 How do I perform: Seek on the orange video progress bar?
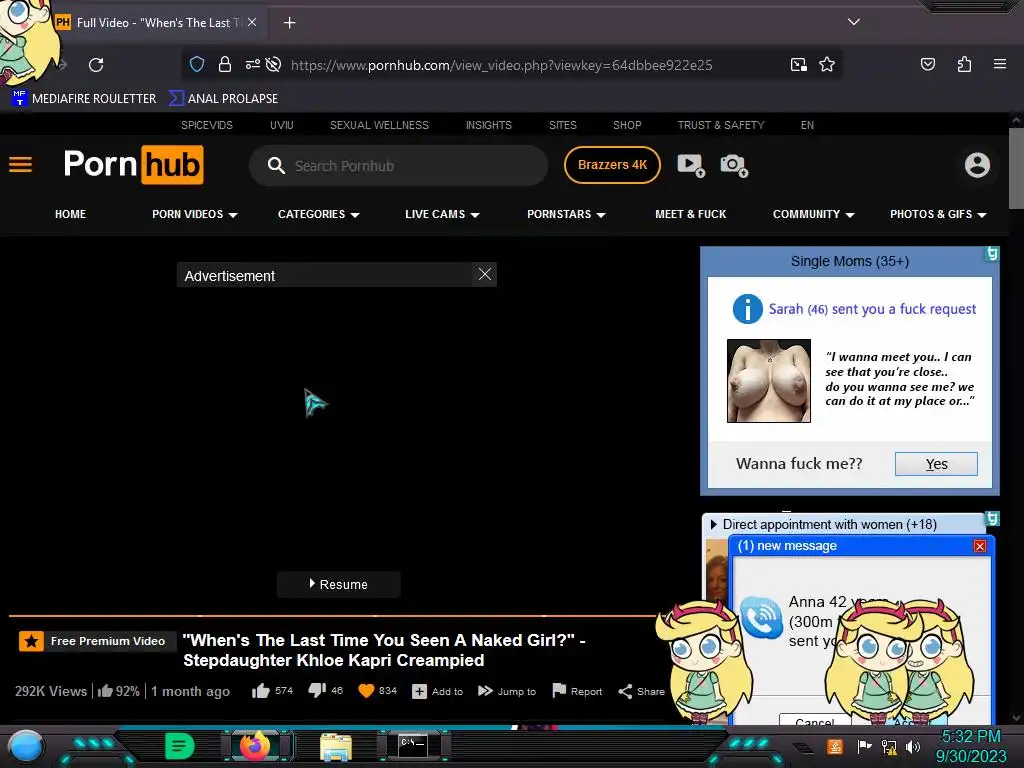tap(333, 615)
